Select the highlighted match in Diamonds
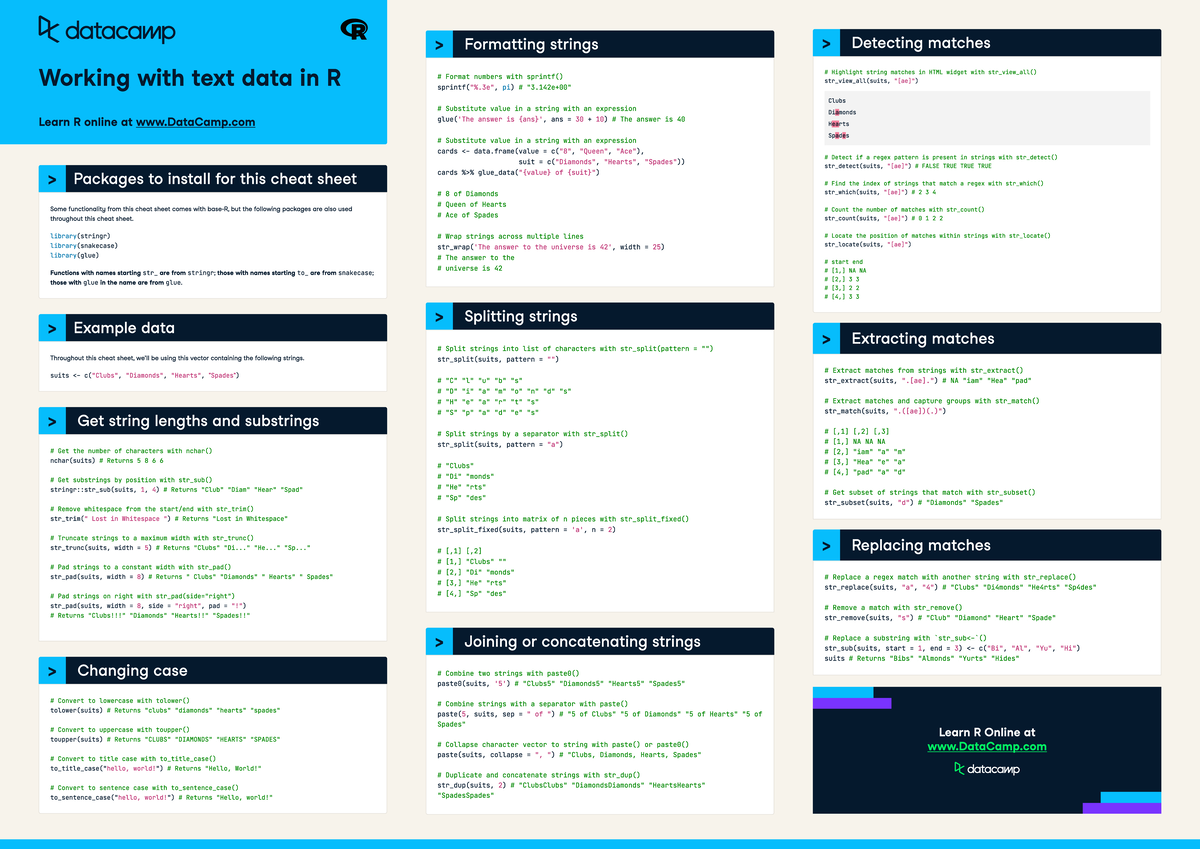This screenshot has width=1200, height=849. pyautogui.click(x=838, y=112)
